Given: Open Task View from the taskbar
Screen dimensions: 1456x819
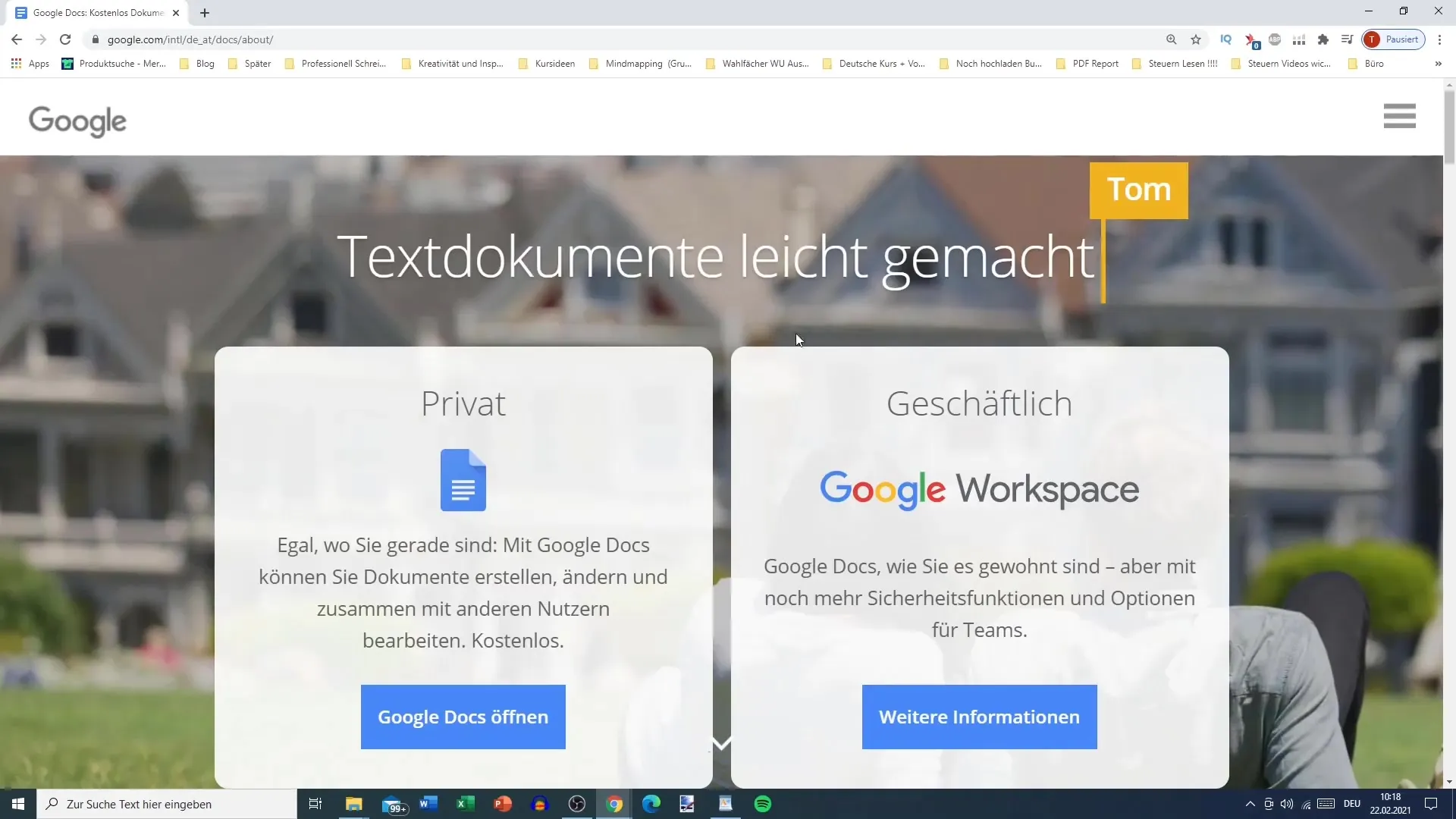Looking at the screenshot, I should coord(315,804).
